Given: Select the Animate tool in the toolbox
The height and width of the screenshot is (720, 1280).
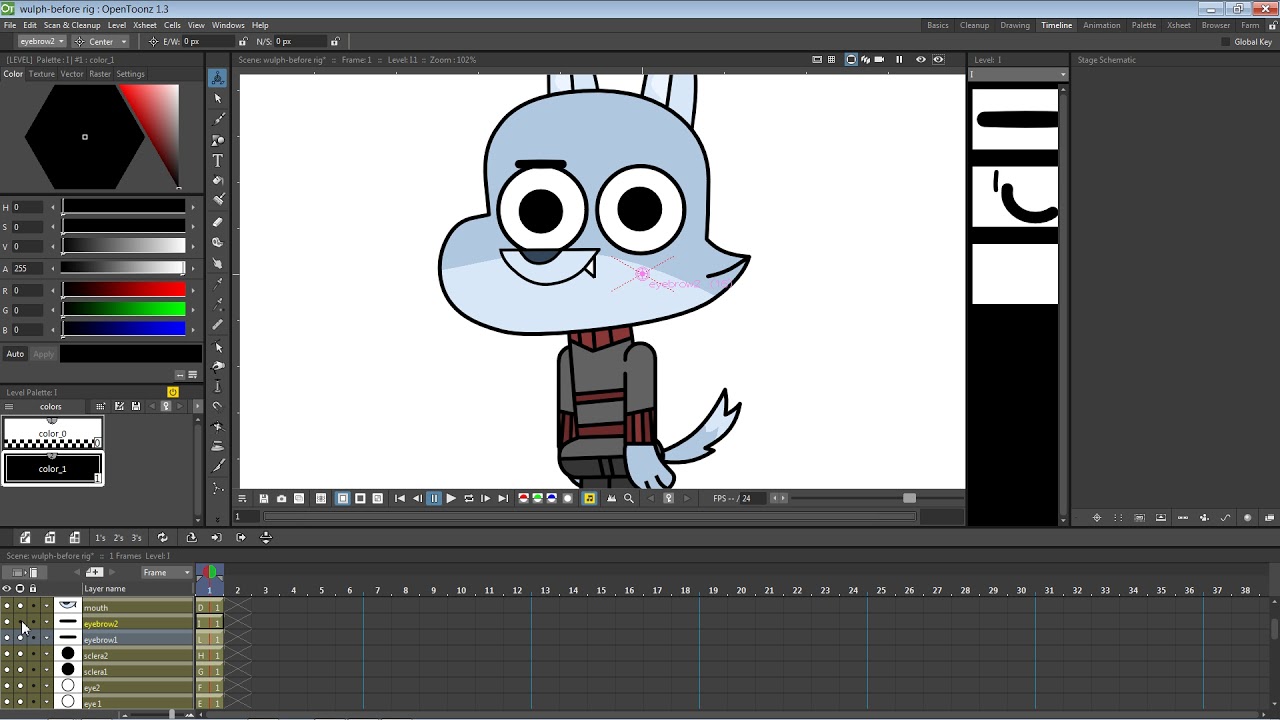Looking at the screenshot, I should point(217,78).
